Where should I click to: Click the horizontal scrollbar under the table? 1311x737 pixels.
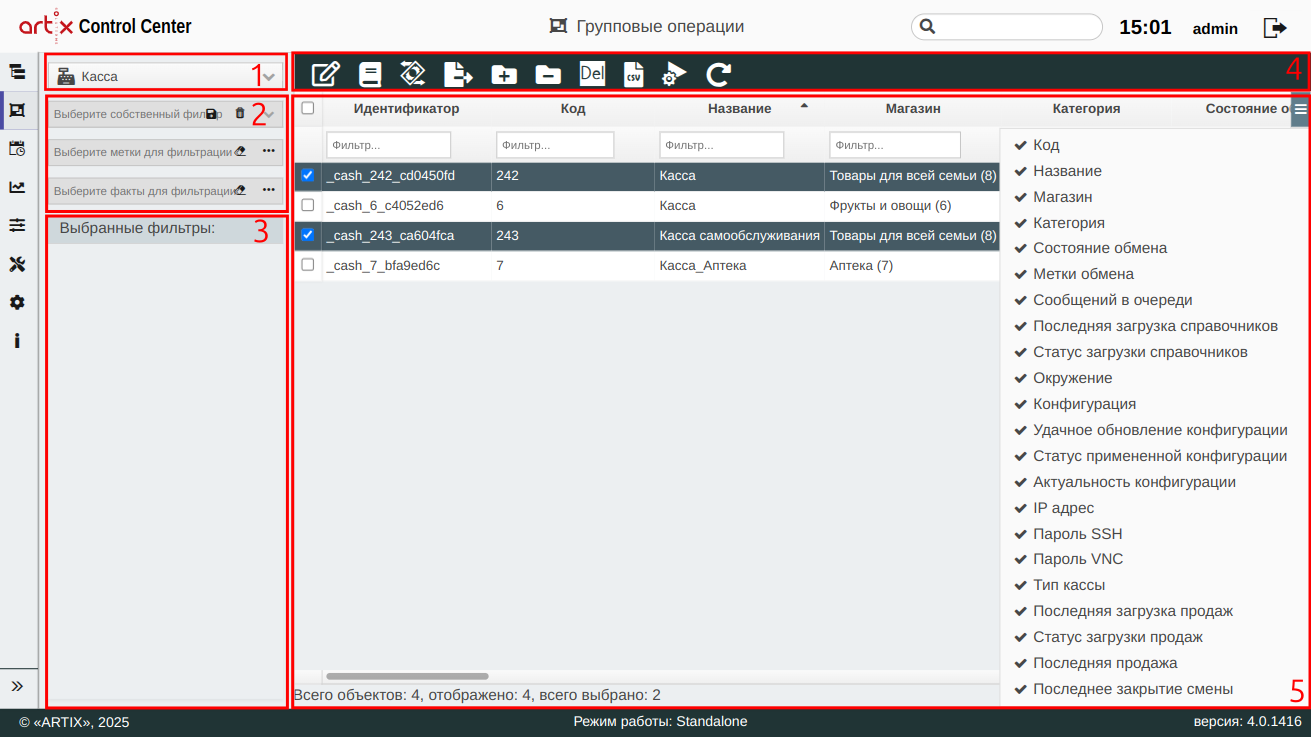pyautogui.click(x=407, y=677)
